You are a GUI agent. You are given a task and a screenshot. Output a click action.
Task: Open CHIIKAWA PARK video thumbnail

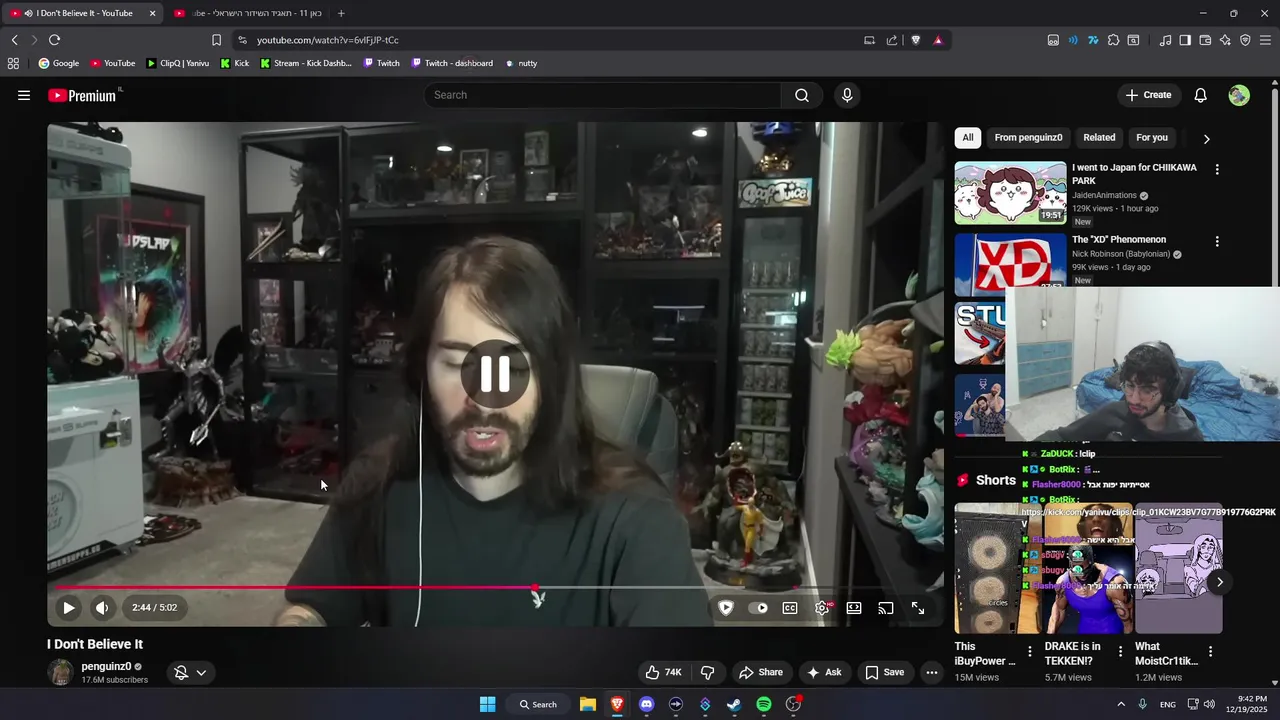click(1010, 193)
